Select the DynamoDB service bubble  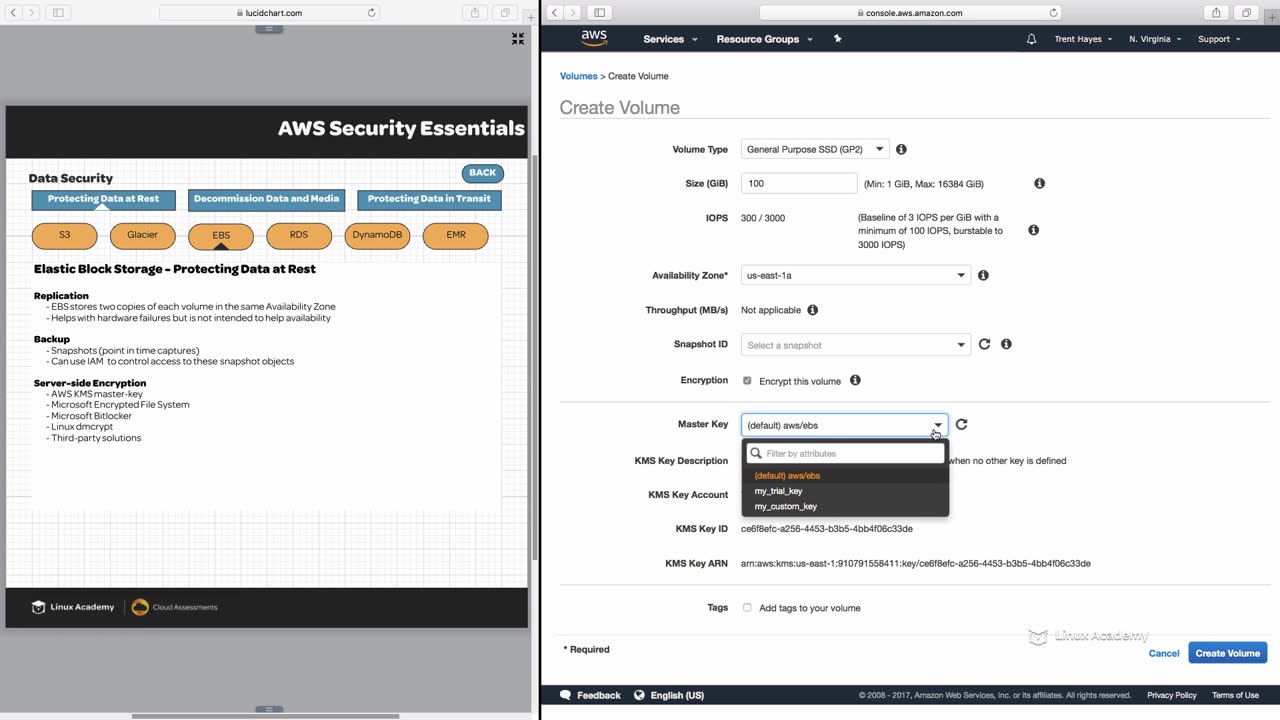[377, 235]
